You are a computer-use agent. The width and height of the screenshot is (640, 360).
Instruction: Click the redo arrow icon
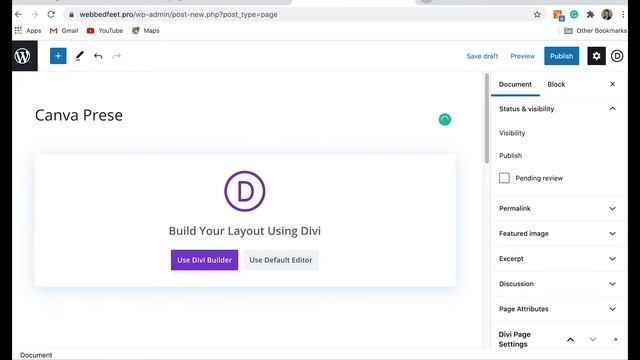pos(117,56)
